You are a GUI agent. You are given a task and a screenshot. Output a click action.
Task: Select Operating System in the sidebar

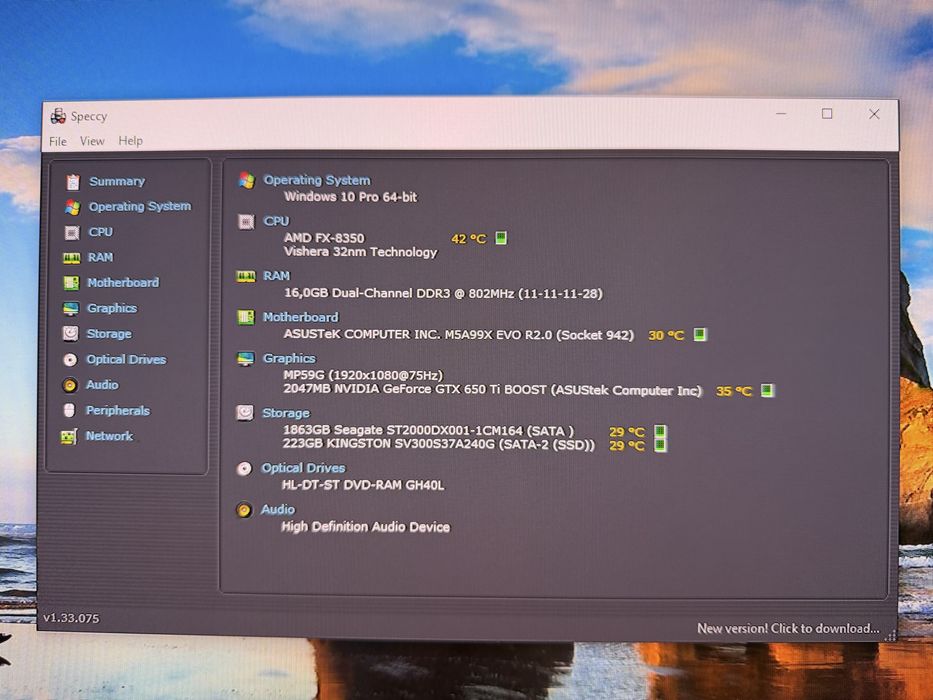[140, 207]
